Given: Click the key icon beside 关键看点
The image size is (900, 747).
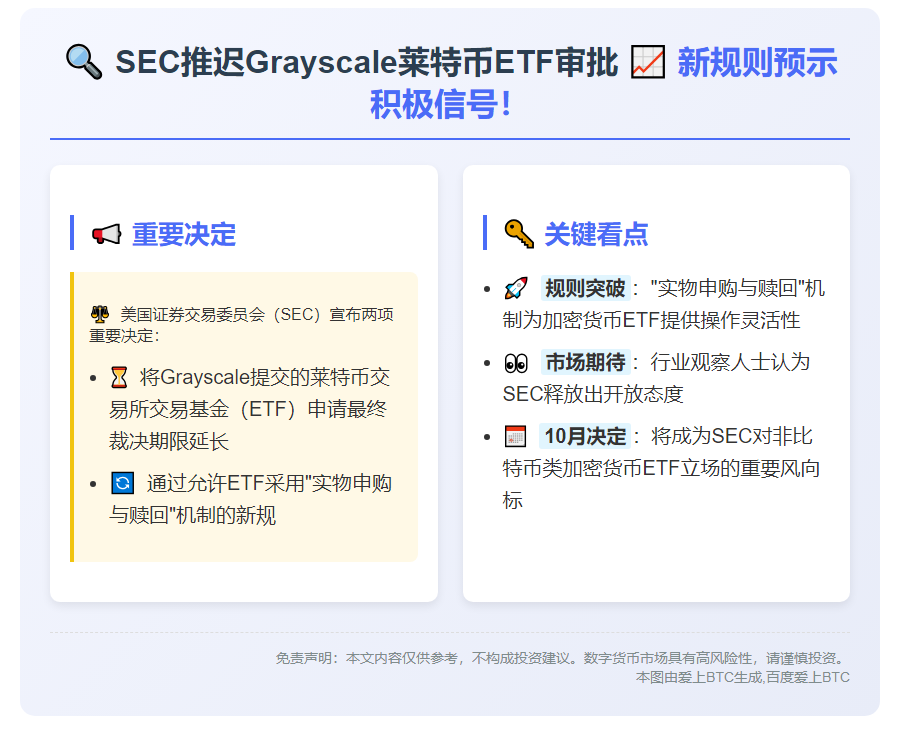Looking at the screenshot, I should [519, 234].
